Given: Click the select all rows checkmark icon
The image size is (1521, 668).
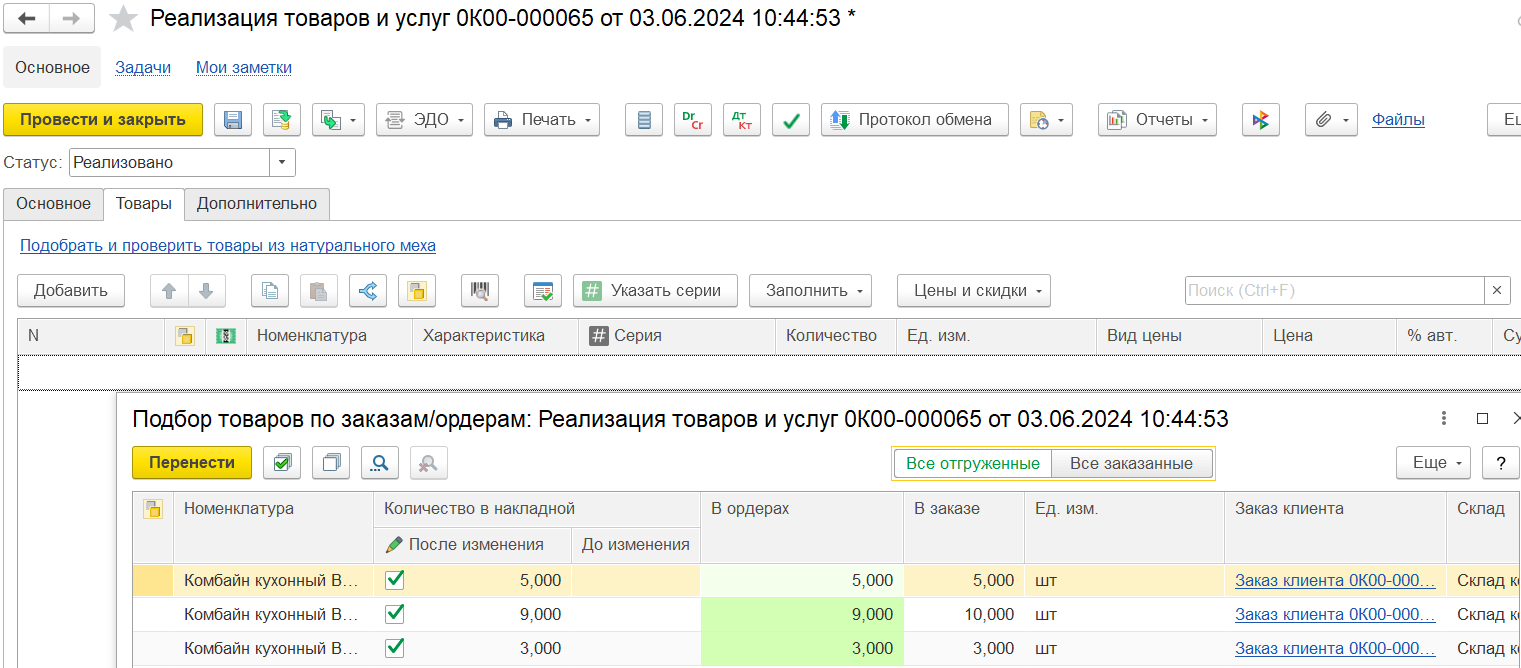Looking at the screenshot, I should coord(283,463).
